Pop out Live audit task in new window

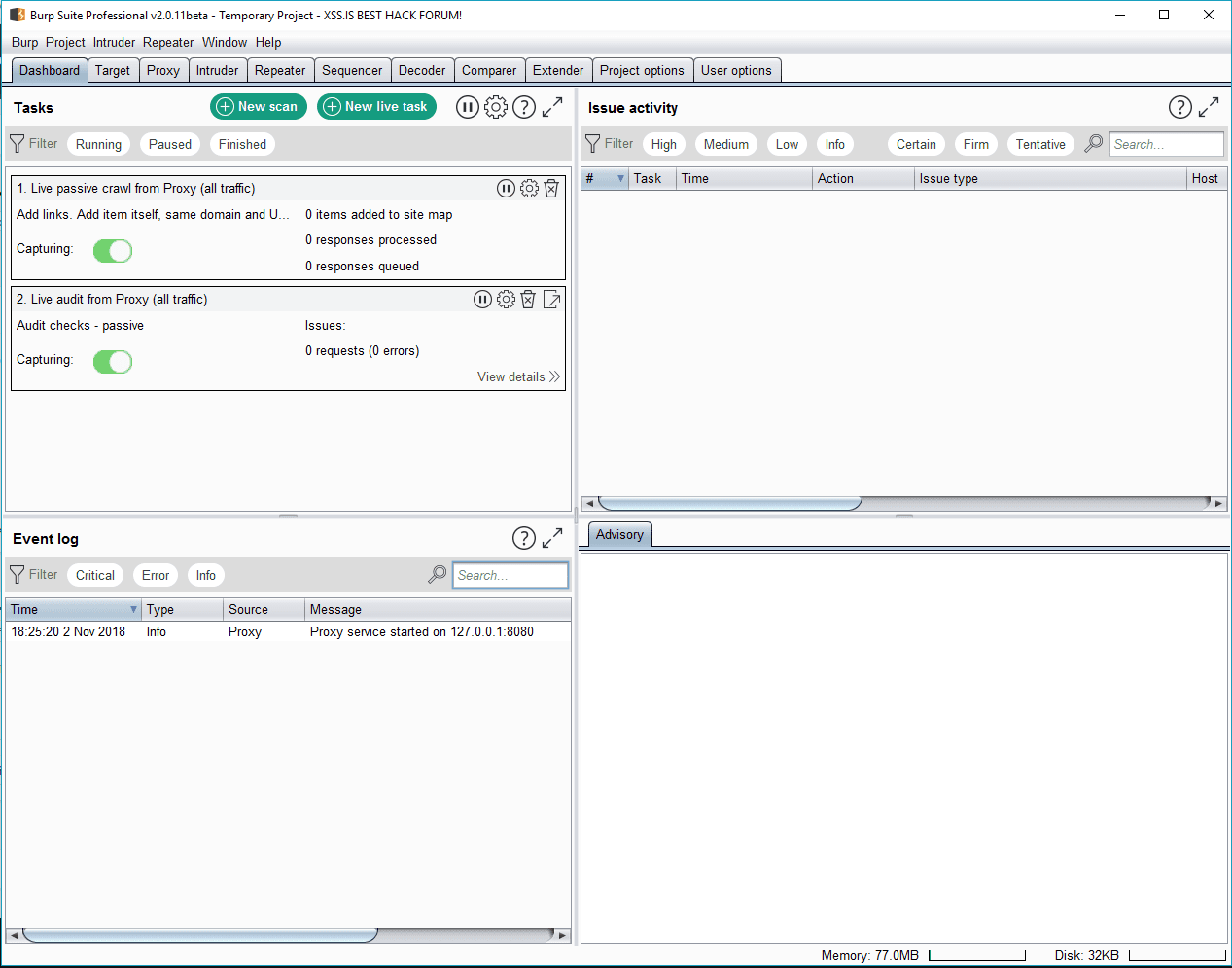tap(551, 300)
